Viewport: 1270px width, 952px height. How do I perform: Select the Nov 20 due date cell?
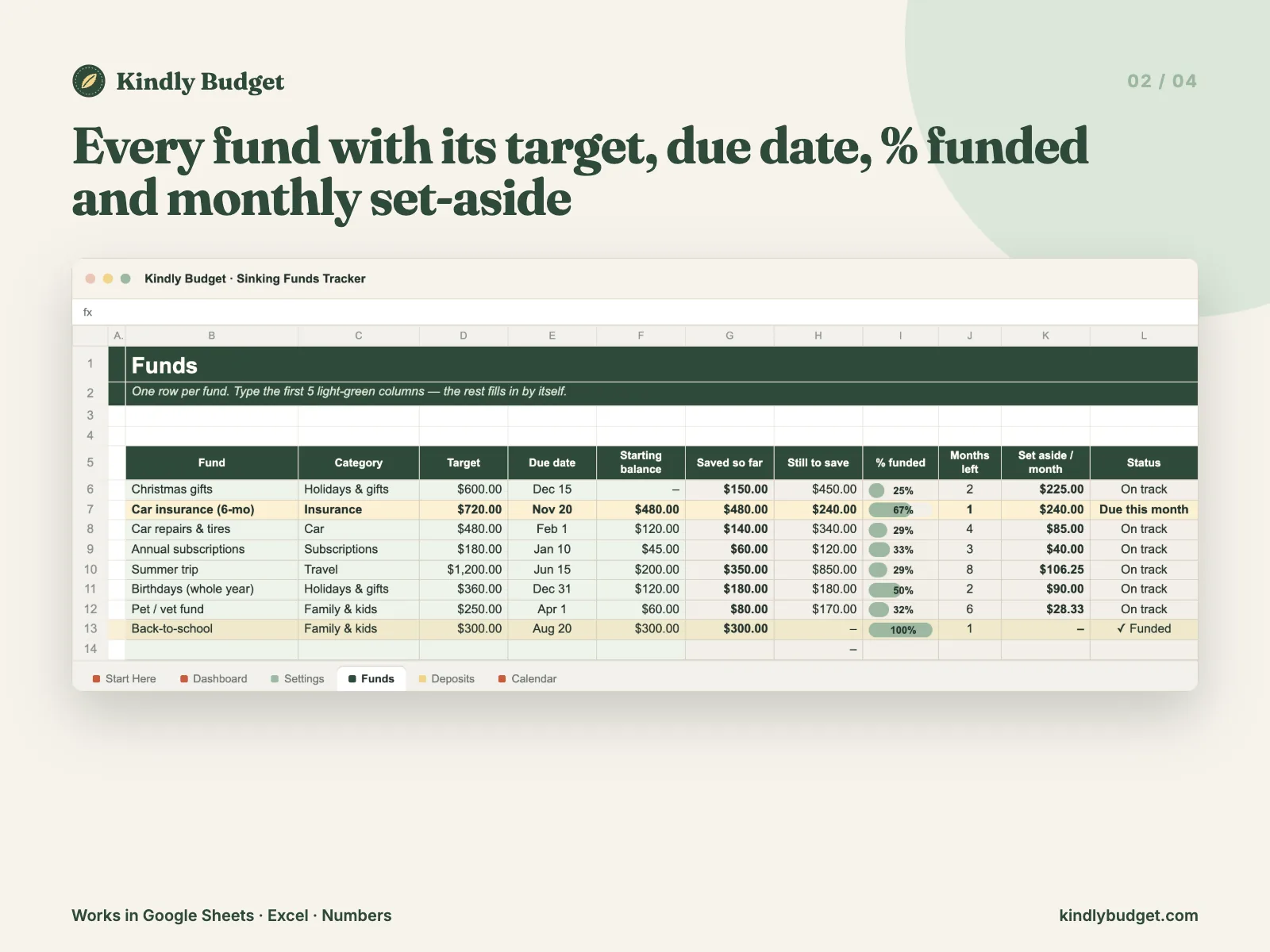[552, 509]
